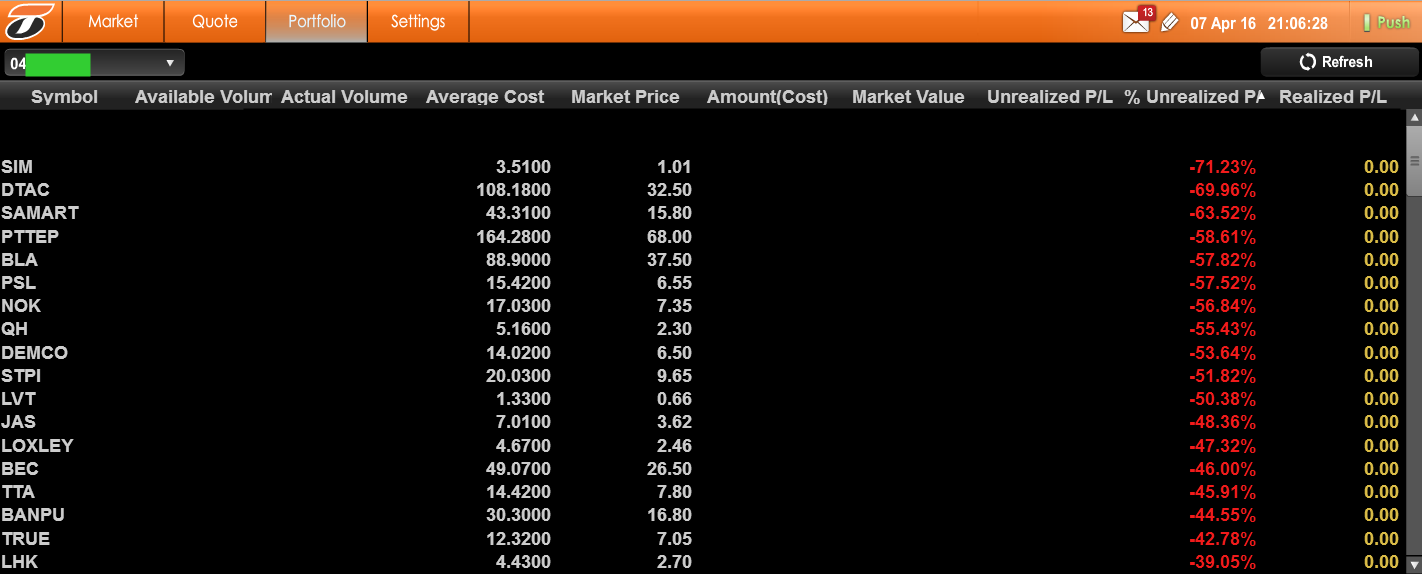The width and height of the screenshot is (1422, 574).
Task: Sort by the Actual Volume column header
Action: pos(344,97)
